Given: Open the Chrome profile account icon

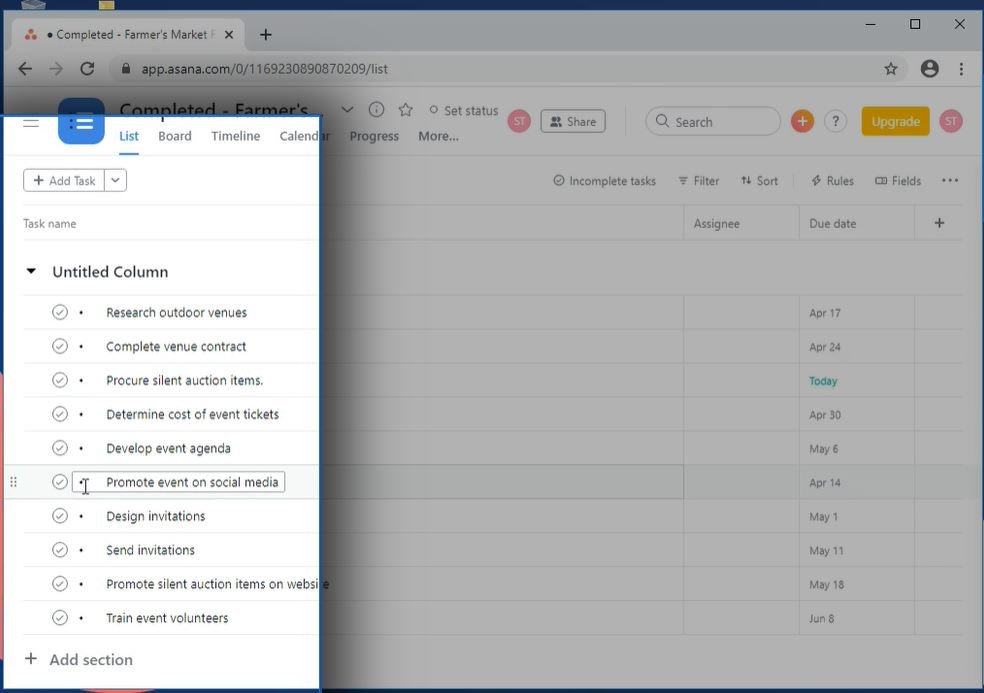Looking at the screenshot, I should point(929,68).
